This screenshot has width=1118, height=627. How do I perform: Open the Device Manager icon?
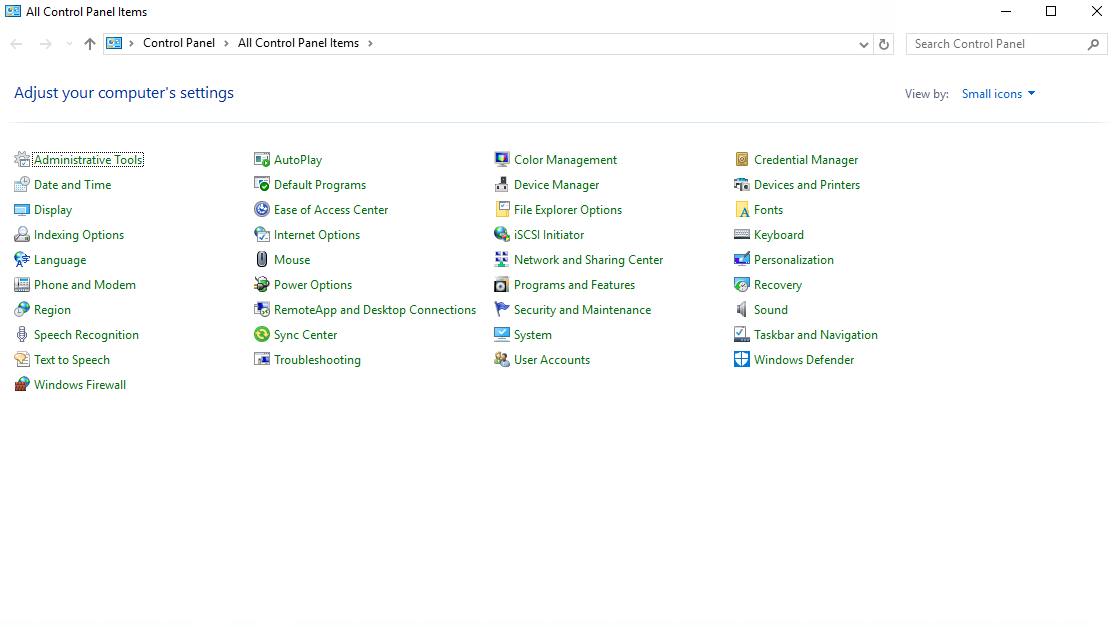click(502, 185)
